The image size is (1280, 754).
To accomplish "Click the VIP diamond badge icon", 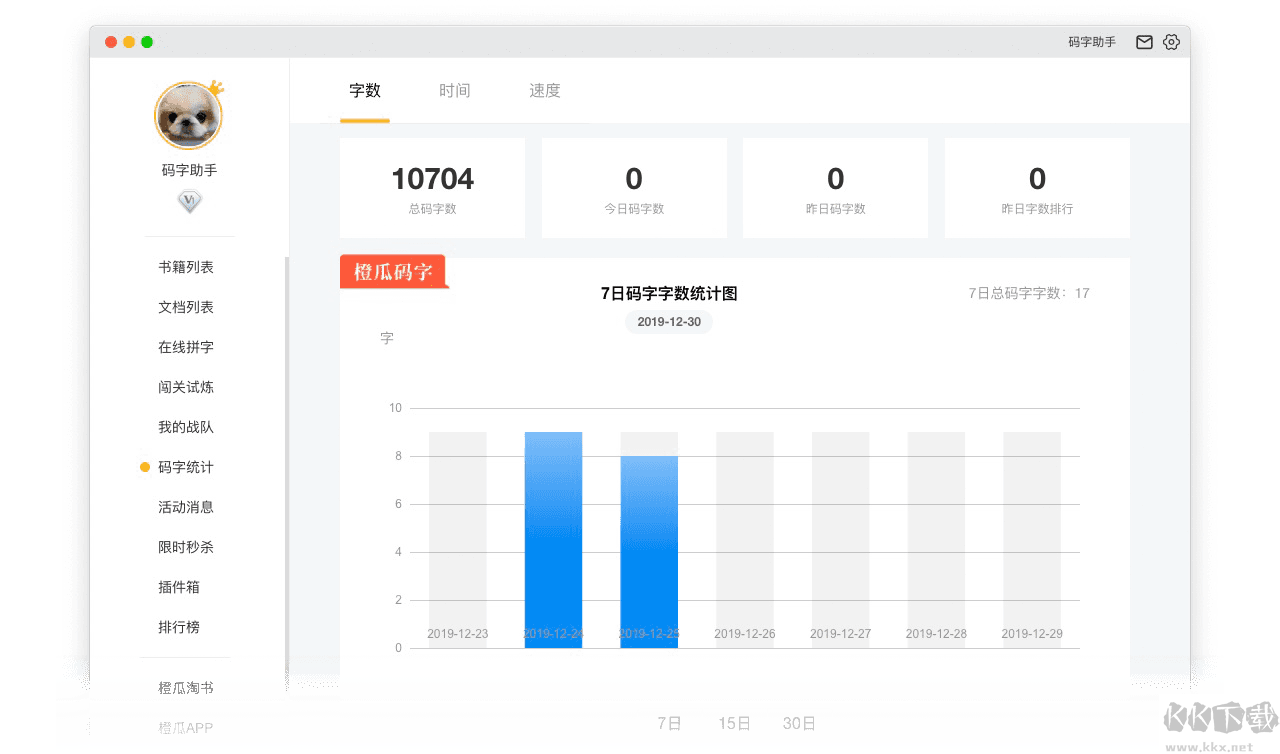I will tap(189, 202).
